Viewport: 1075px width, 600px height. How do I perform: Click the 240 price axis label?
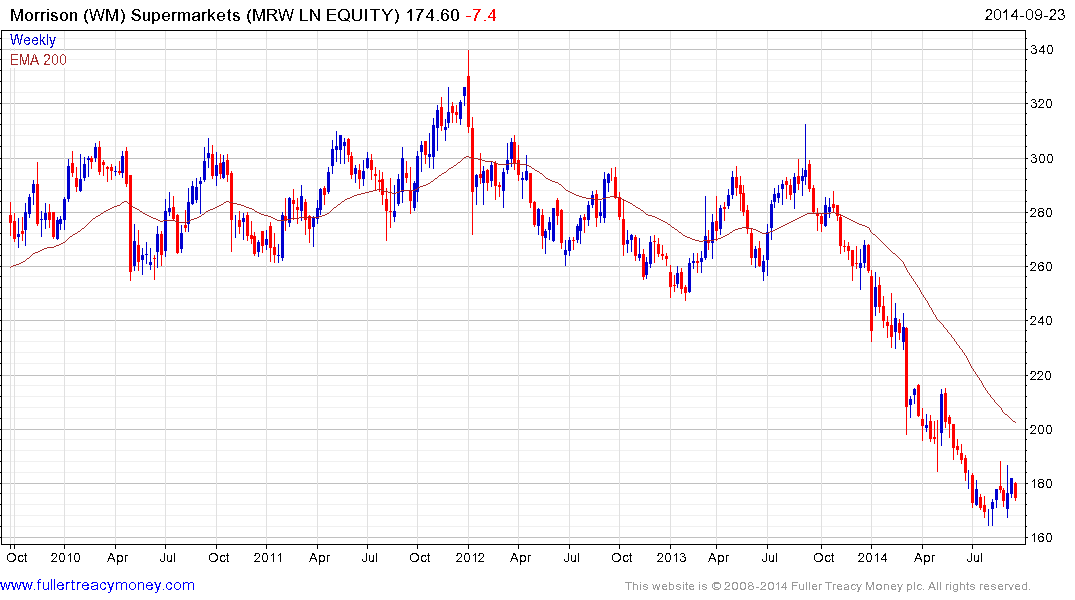(x=1041, y=321)
